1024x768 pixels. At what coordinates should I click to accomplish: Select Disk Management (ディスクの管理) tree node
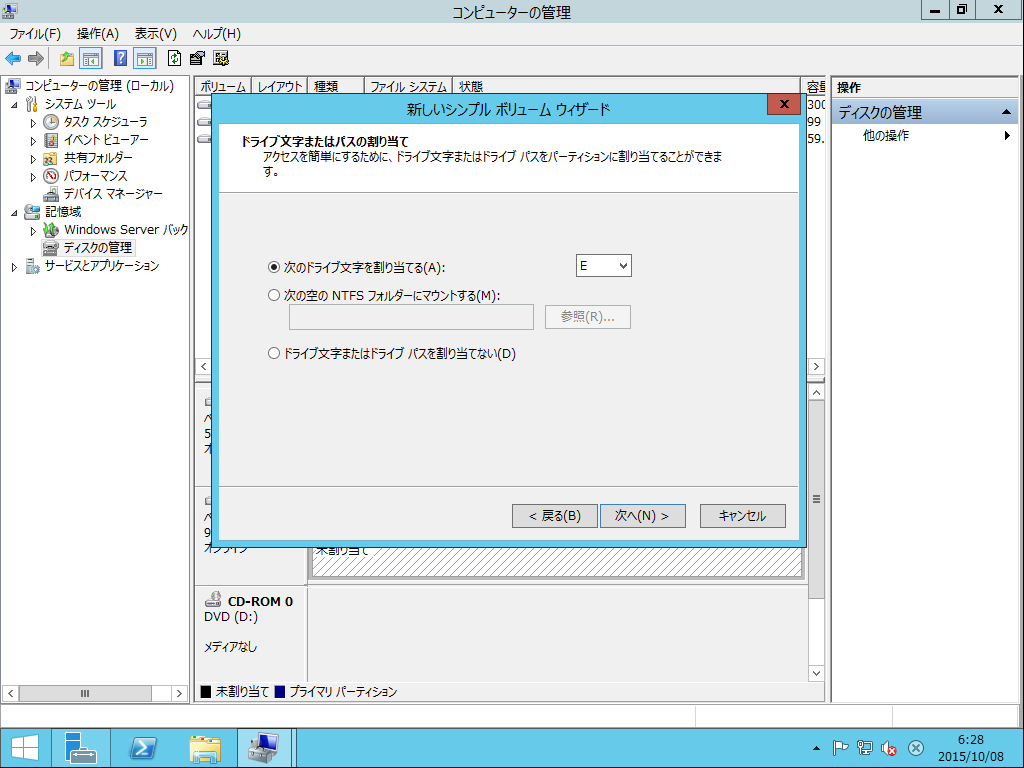(x=97, y=248)
